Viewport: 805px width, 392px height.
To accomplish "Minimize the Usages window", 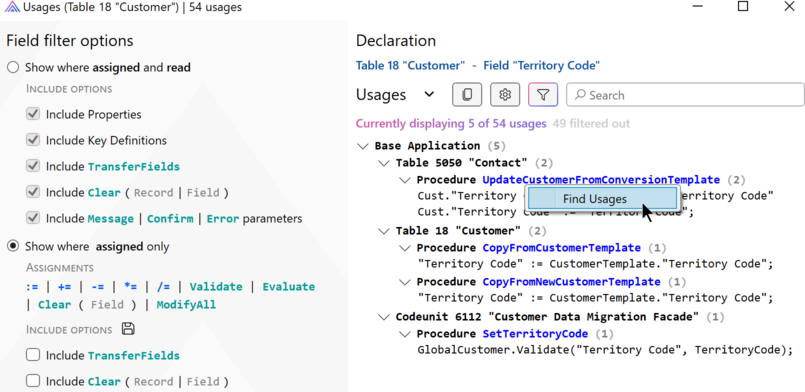I will coord(697,7).
